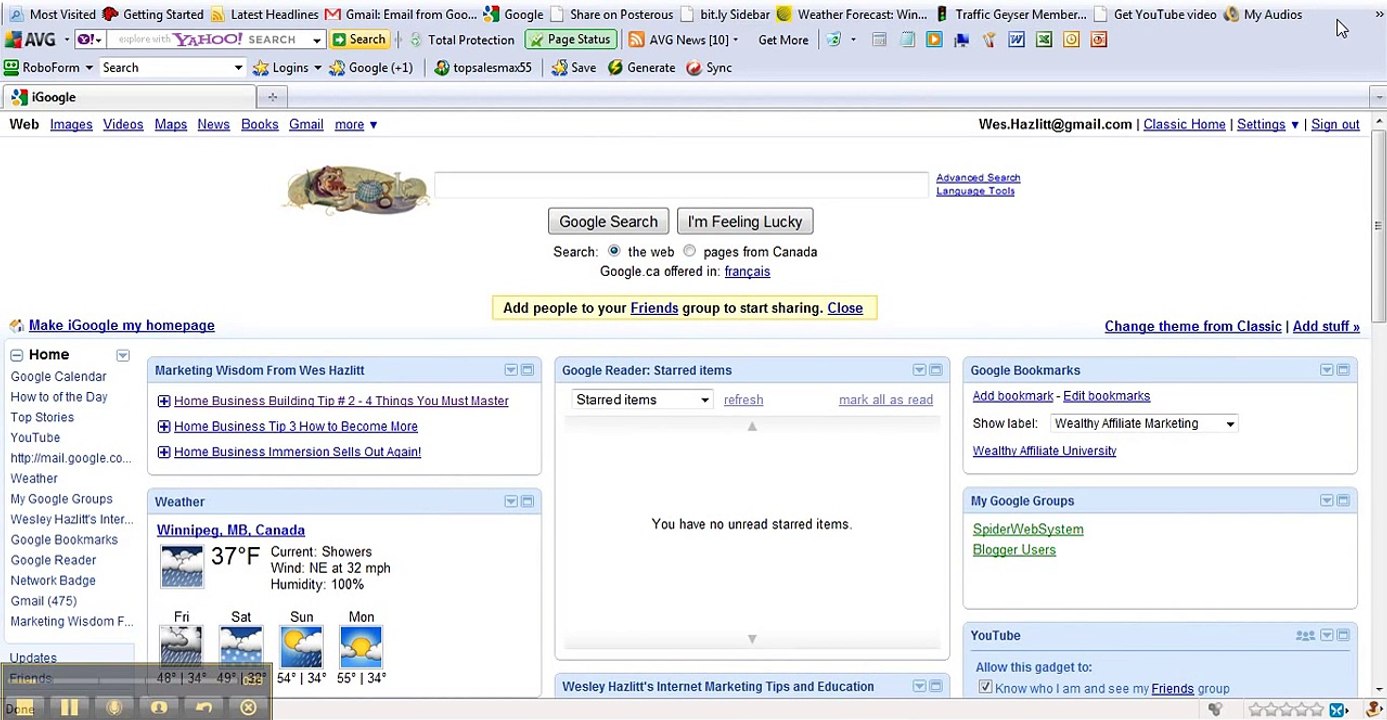Open the Marketing Wisdom gadget menu arrow
This screenshot has height=720, width=1387.
tap(511, 370)
